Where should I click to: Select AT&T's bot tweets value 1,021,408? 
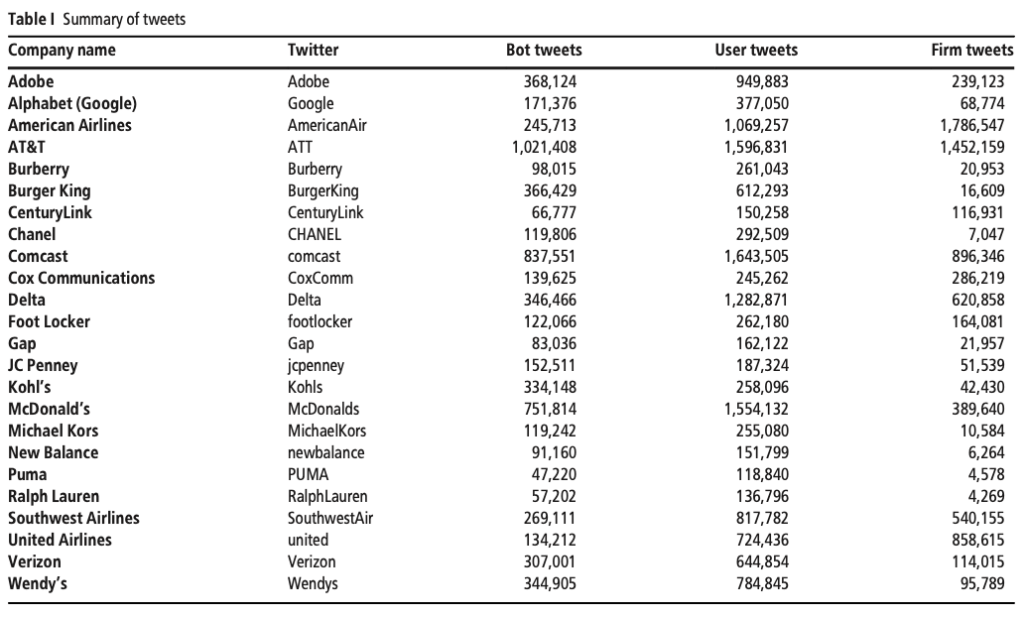tap(544, 147)
